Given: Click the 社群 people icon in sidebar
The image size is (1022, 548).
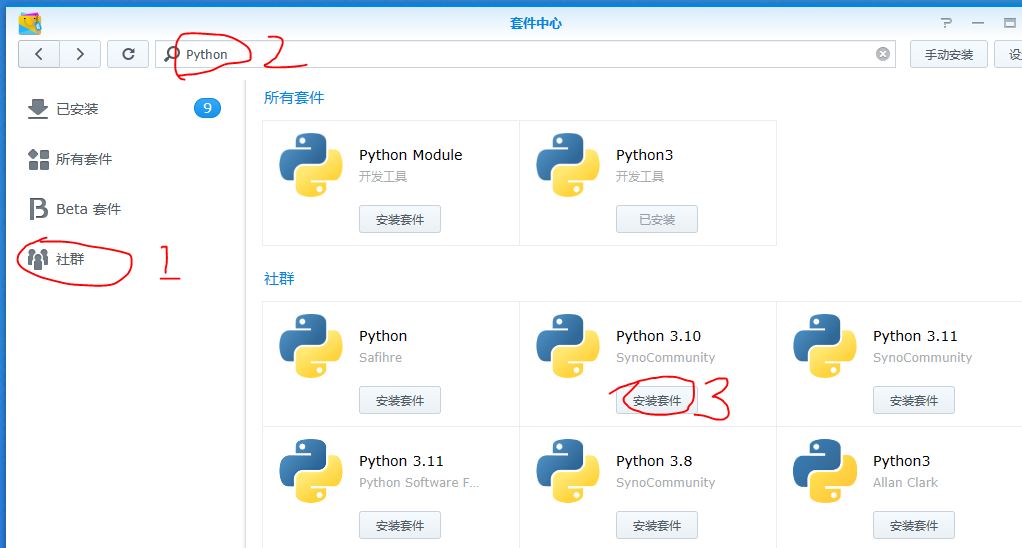Looking at the screenshot, I should pos(38,259).
